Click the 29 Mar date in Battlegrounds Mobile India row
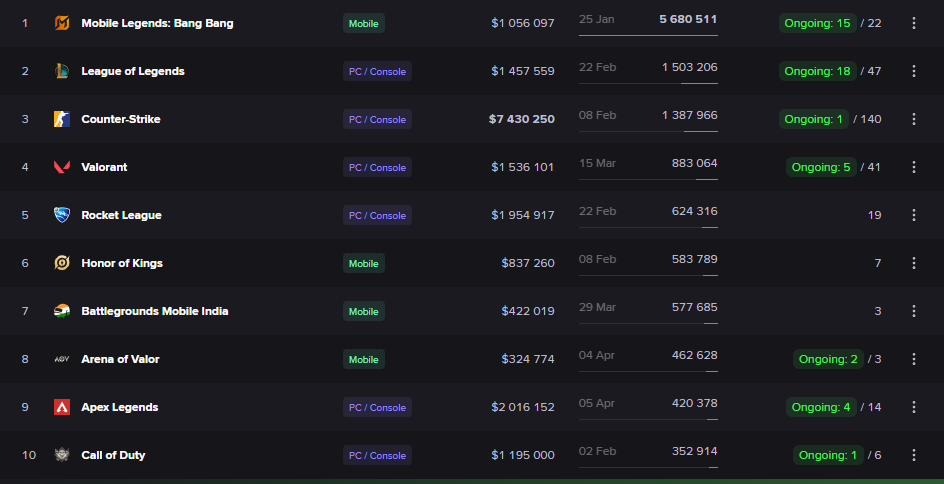944x484 pixels. (x=597, y=307)
